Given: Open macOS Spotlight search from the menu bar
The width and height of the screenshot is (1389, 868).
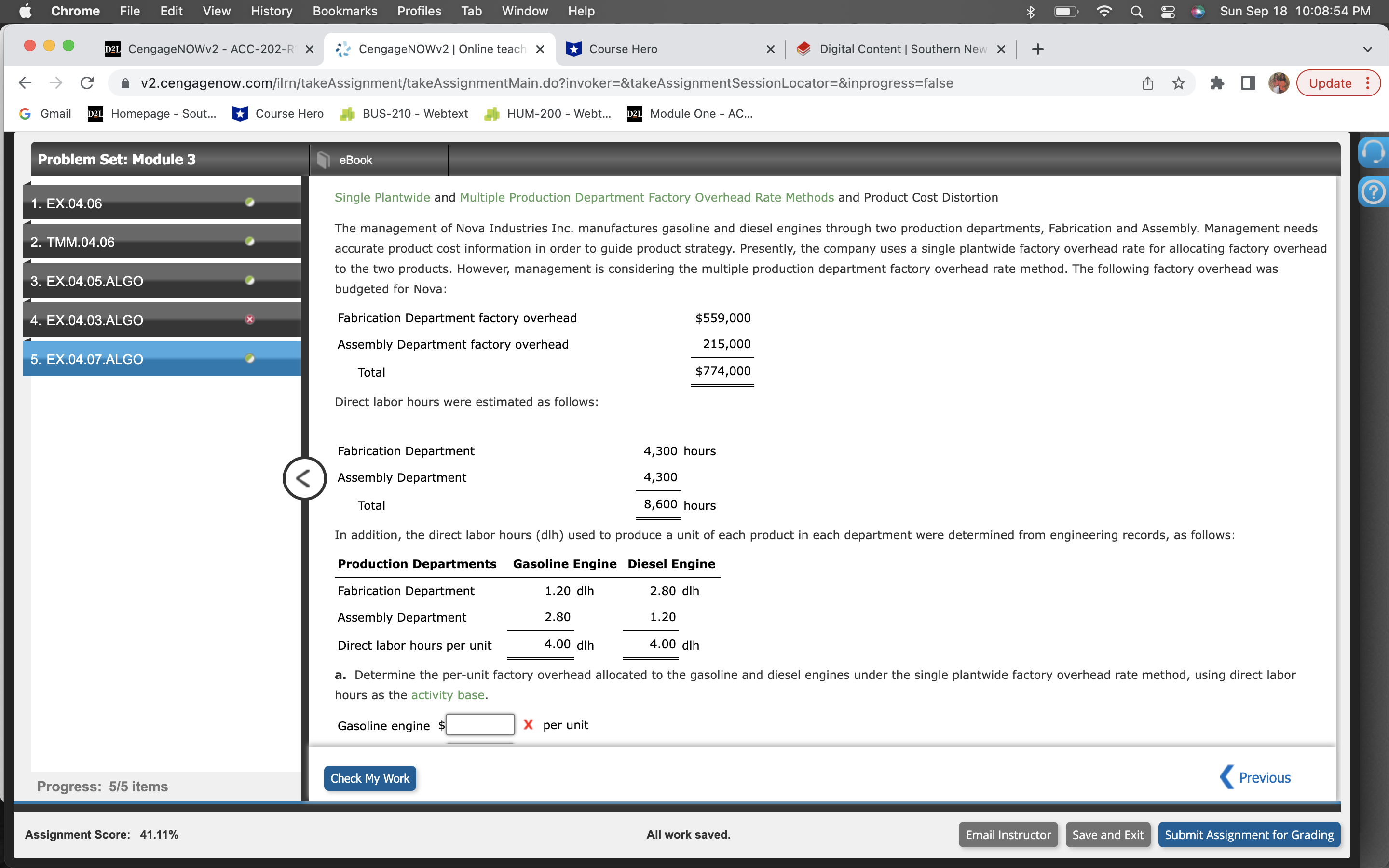Looking at the screenshot, I should tap(1137, 11).
